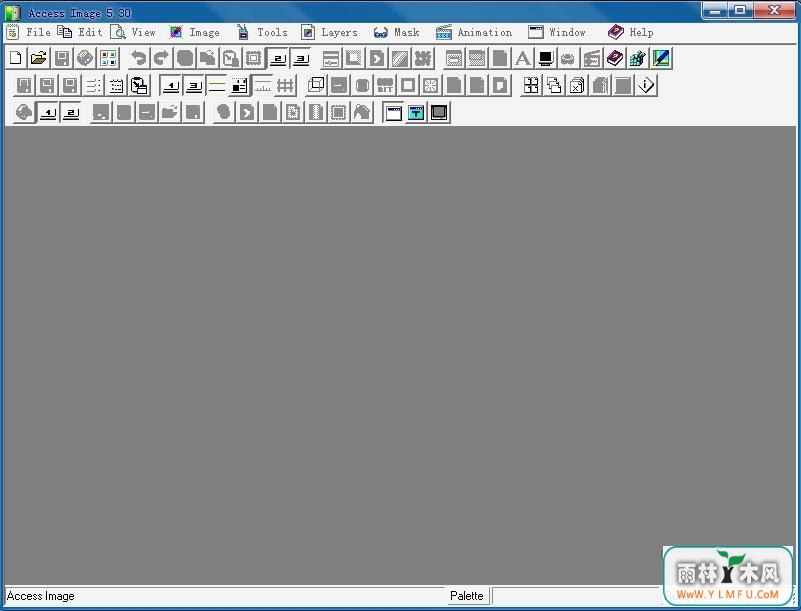Toggle the white window display icon in third row
This screenshot has width=801, height=611.
tap(393, 112)
